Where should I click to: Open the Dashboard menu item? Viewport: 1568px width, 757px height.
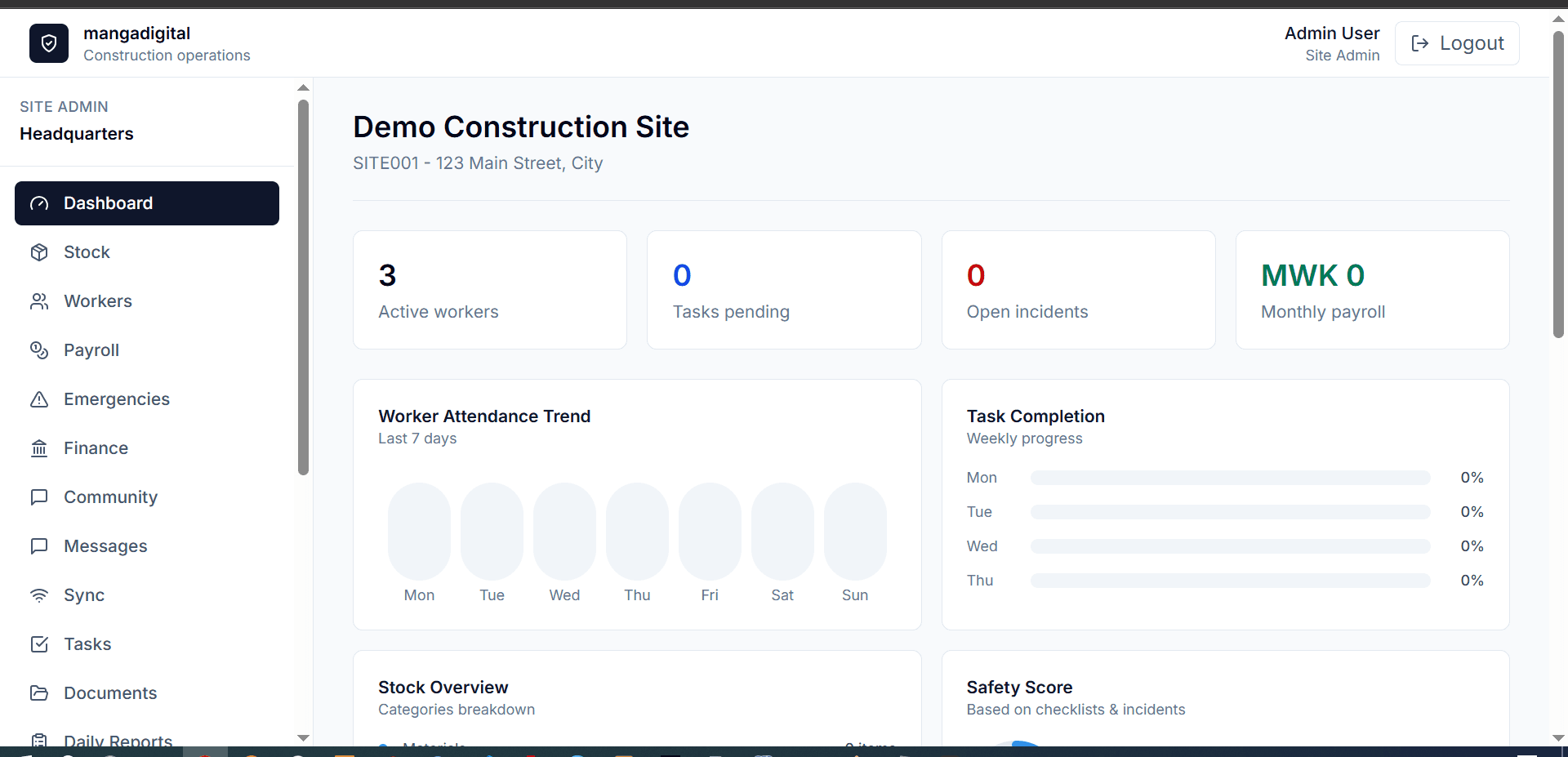(147, 203)
